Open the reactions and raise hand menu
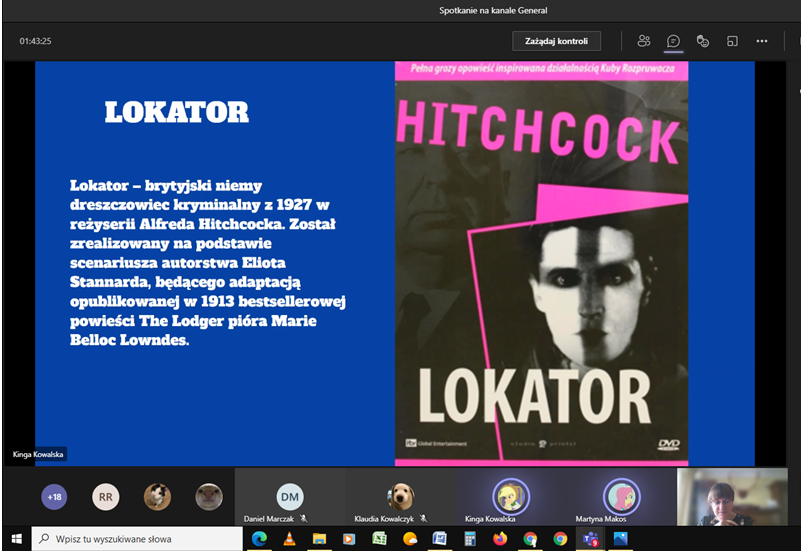Viewport: 801px width, 556px height. tap(703, 41)
